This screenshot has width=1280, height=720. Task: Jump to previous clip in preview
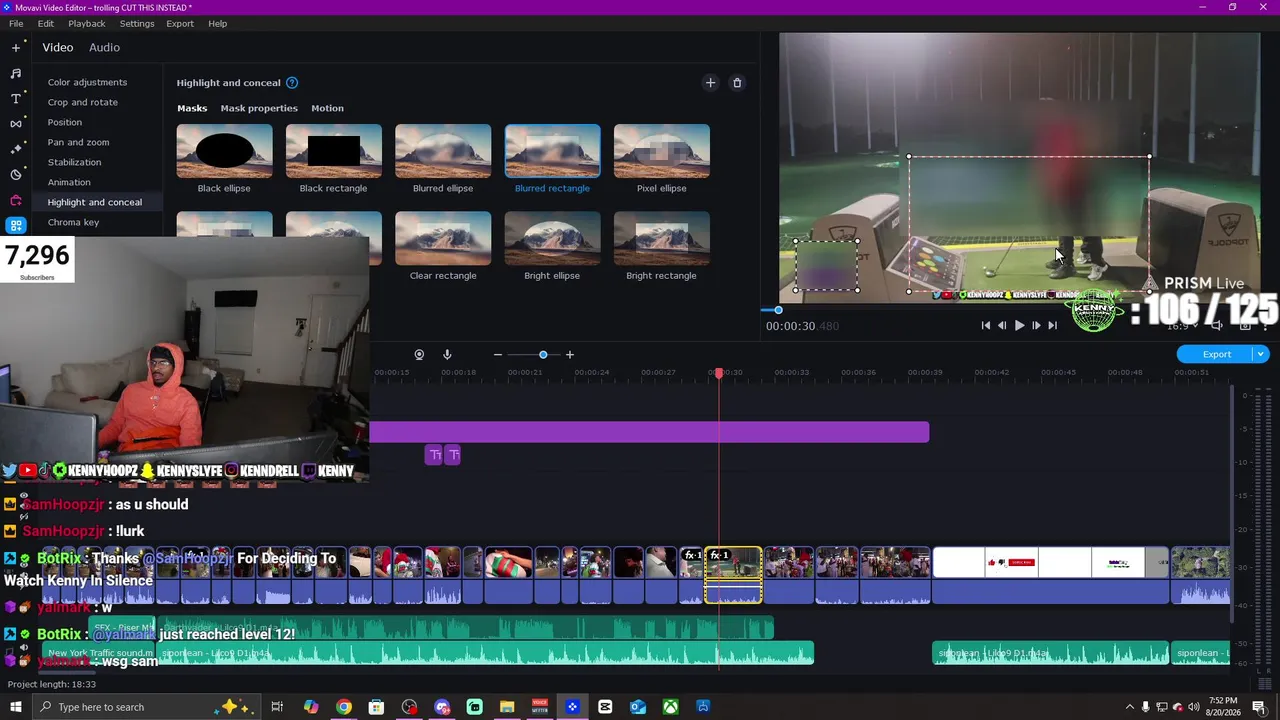coord(986,325)
